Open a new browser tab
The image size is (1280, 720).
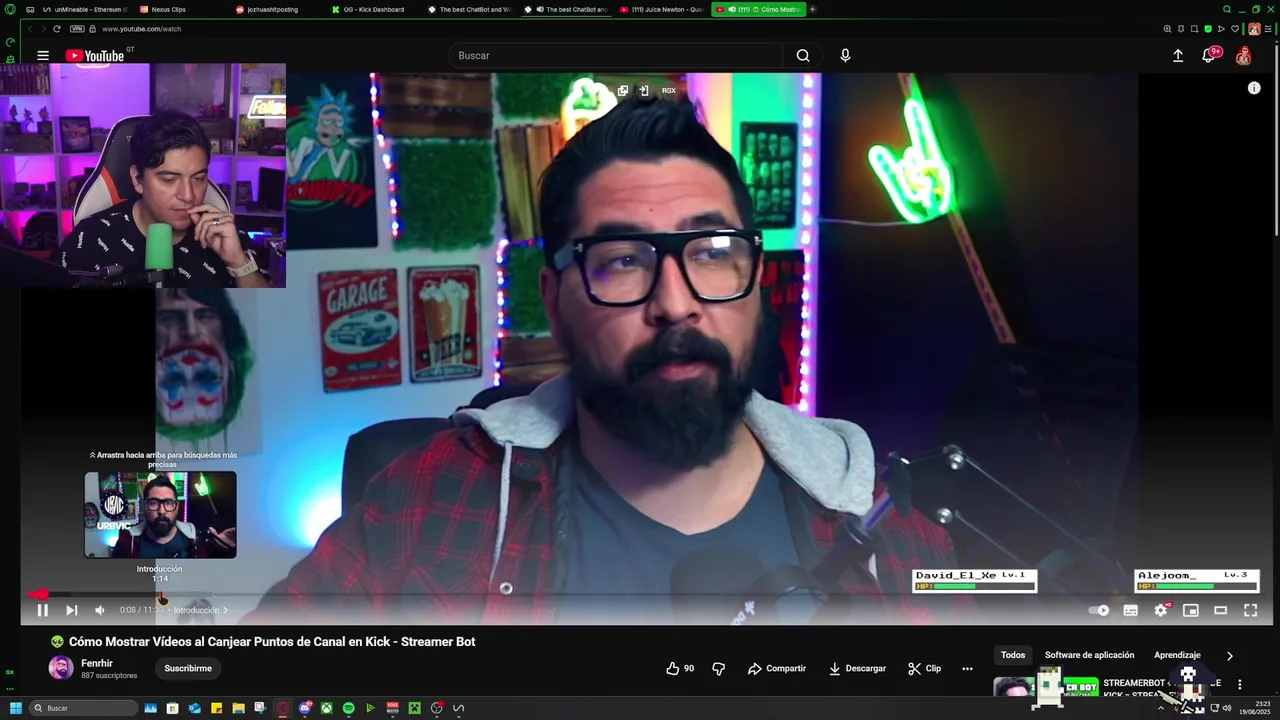click(x=812, y=9)
